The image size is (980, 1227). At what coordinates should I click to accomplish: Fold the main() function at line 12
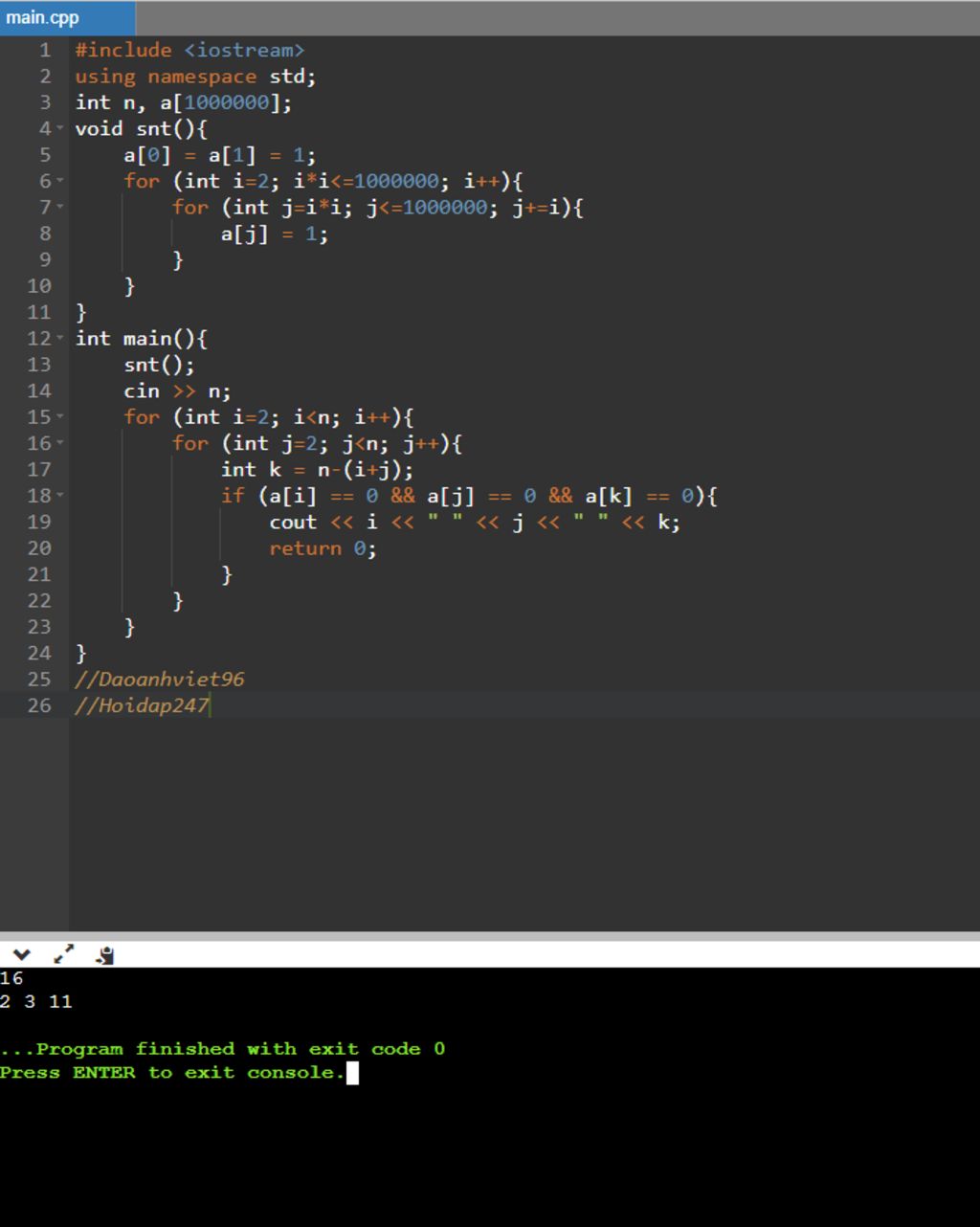coord(60,338)
